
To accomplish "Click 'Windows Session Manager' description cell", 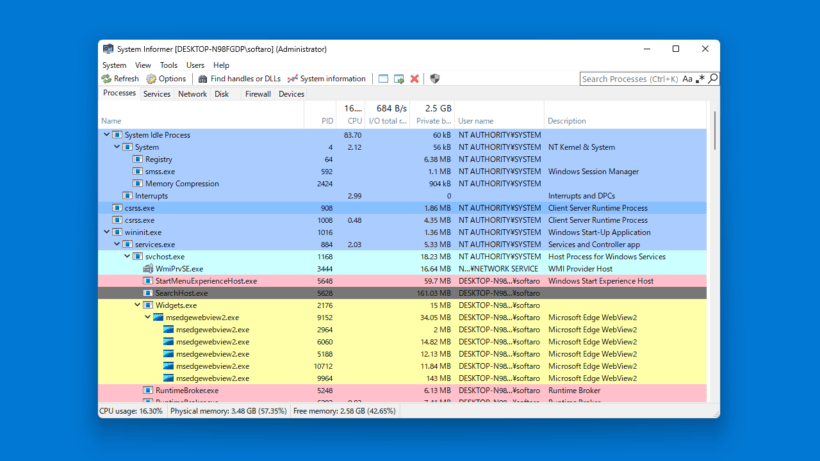I will (x=593, y=171).
